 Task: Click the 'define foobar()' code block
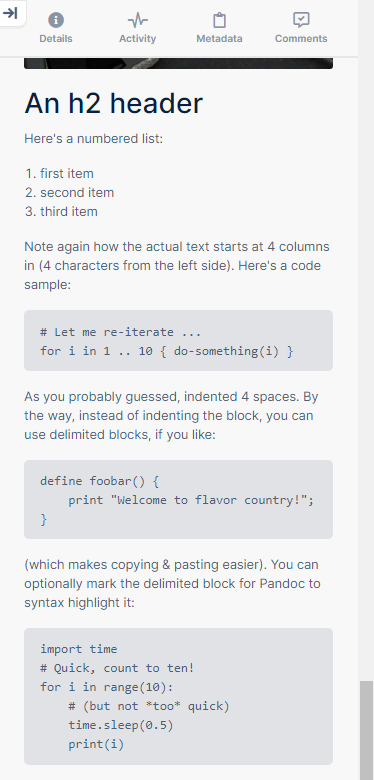click(x=179, y=499)
